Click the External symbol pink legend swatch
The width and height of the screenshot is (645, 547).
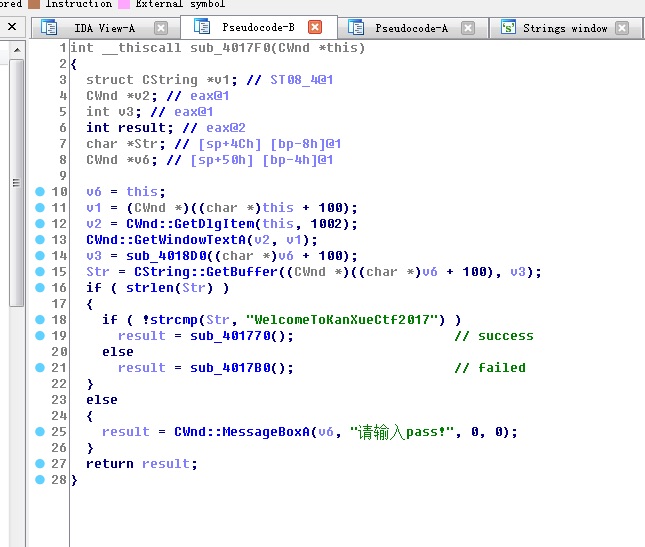[124, 4]
